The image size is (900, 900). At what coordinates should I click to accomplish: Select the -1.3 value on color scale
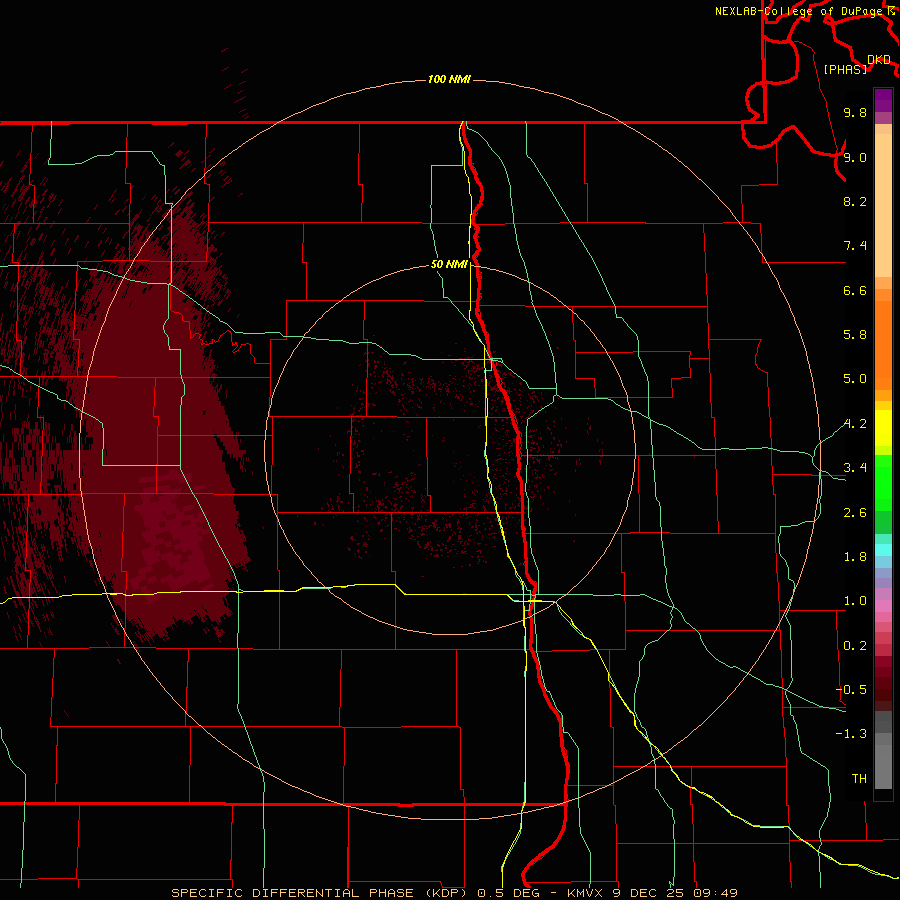coord(852,734)
